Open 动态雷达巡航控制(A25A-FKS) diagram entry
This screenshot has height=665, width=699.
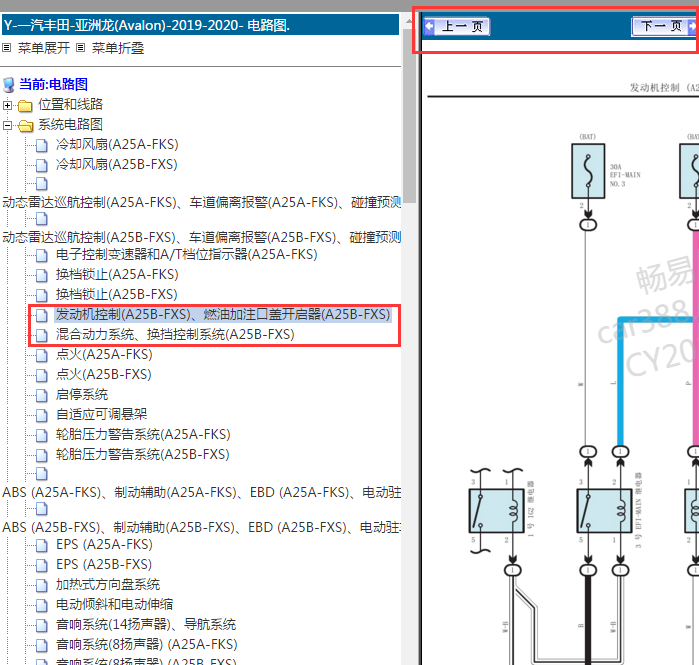201,202
